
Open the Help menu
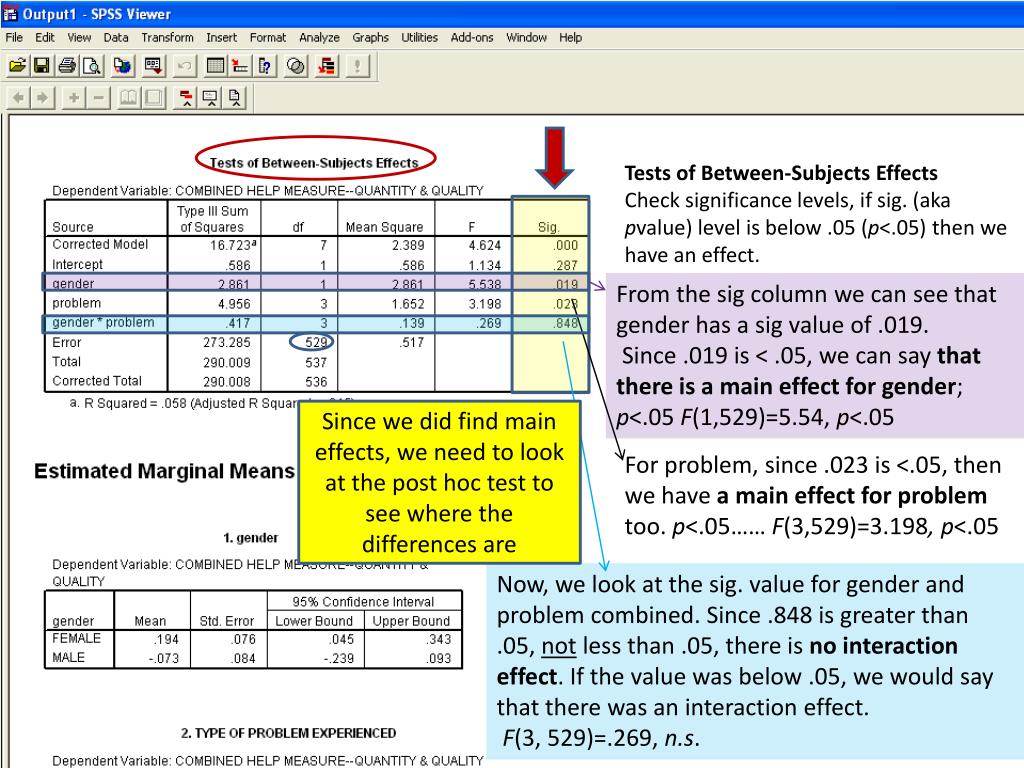570,37
